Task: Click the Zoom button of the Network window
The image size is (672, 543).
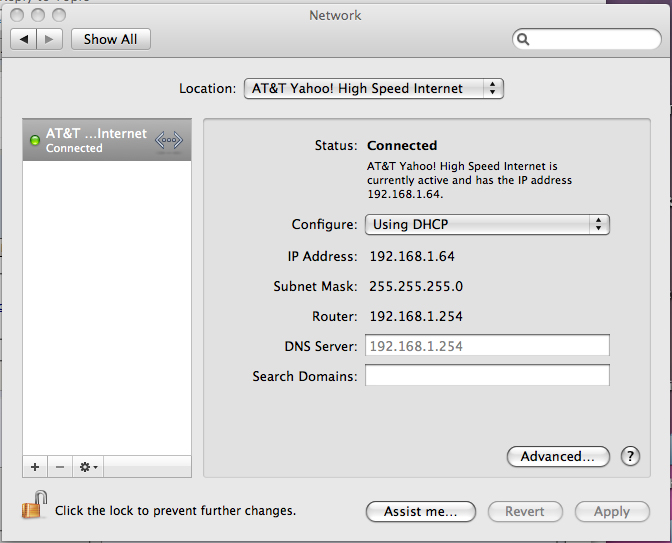Action: (59, 15)
